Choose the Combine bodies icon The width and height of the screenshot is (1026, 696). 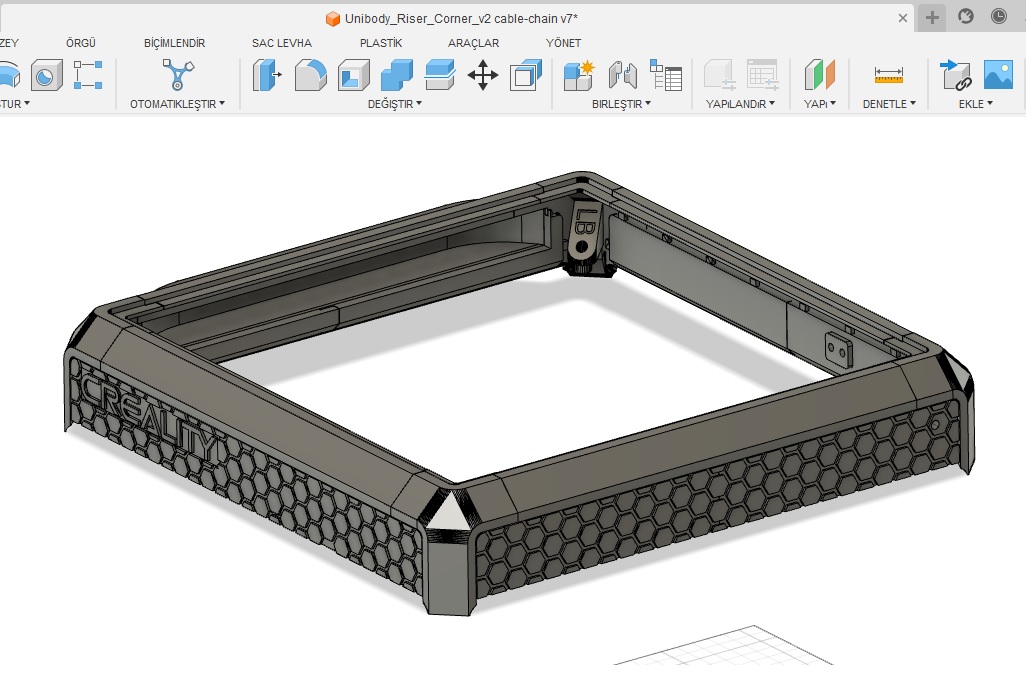click(x=397, y=75)
